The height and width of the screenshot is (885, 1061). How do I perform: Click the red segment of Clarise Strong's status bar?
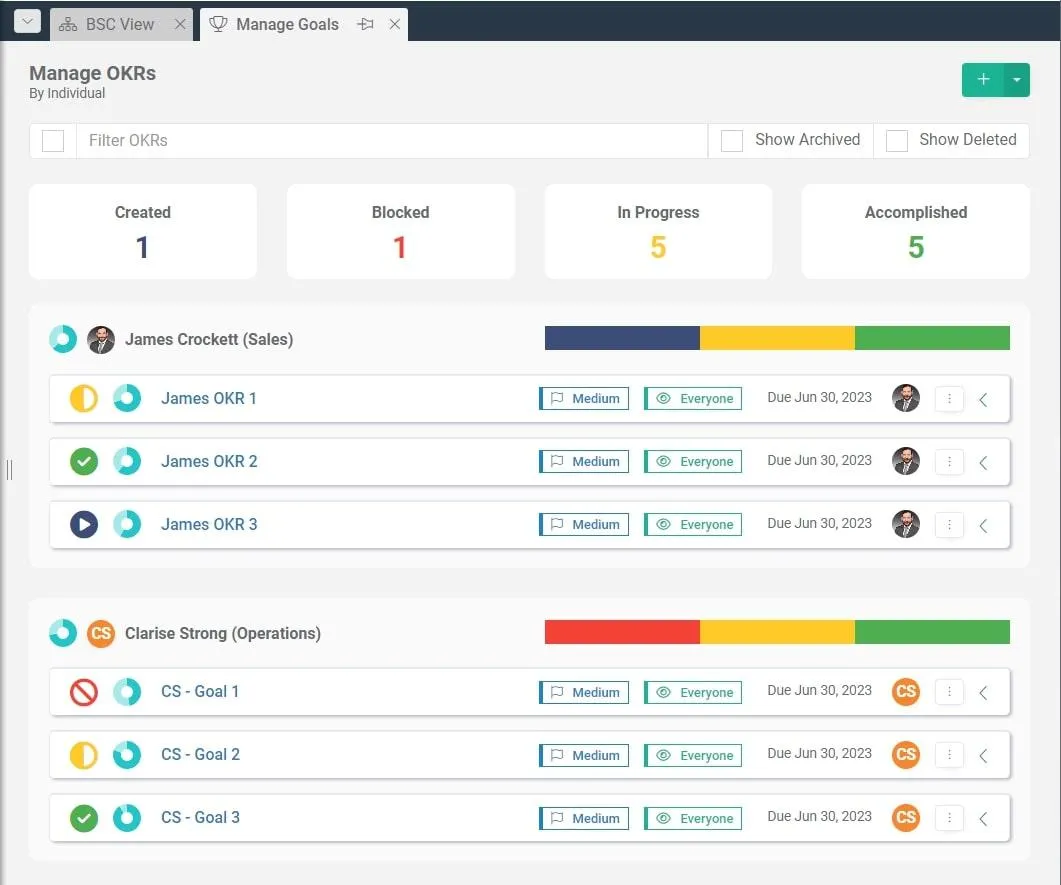pos(622,632)
